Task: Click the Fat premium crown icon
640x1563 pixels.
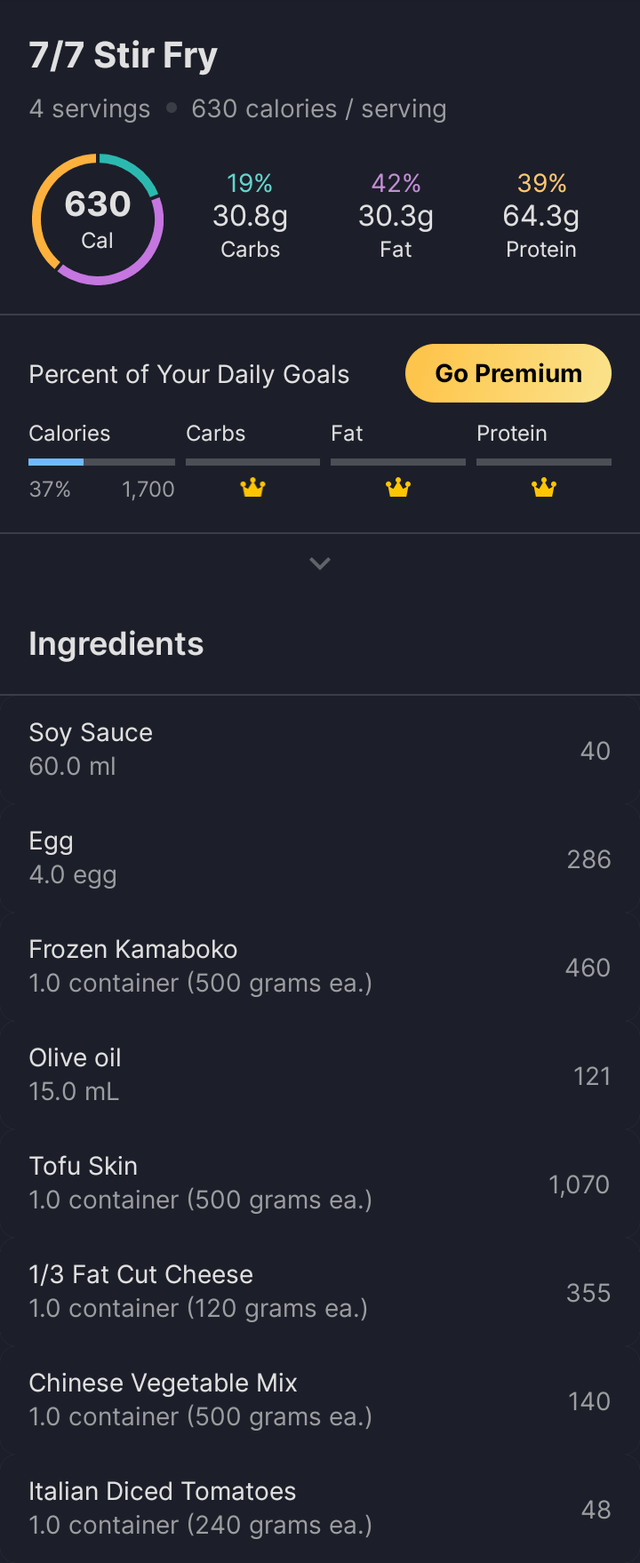Action: coord(398,488)
